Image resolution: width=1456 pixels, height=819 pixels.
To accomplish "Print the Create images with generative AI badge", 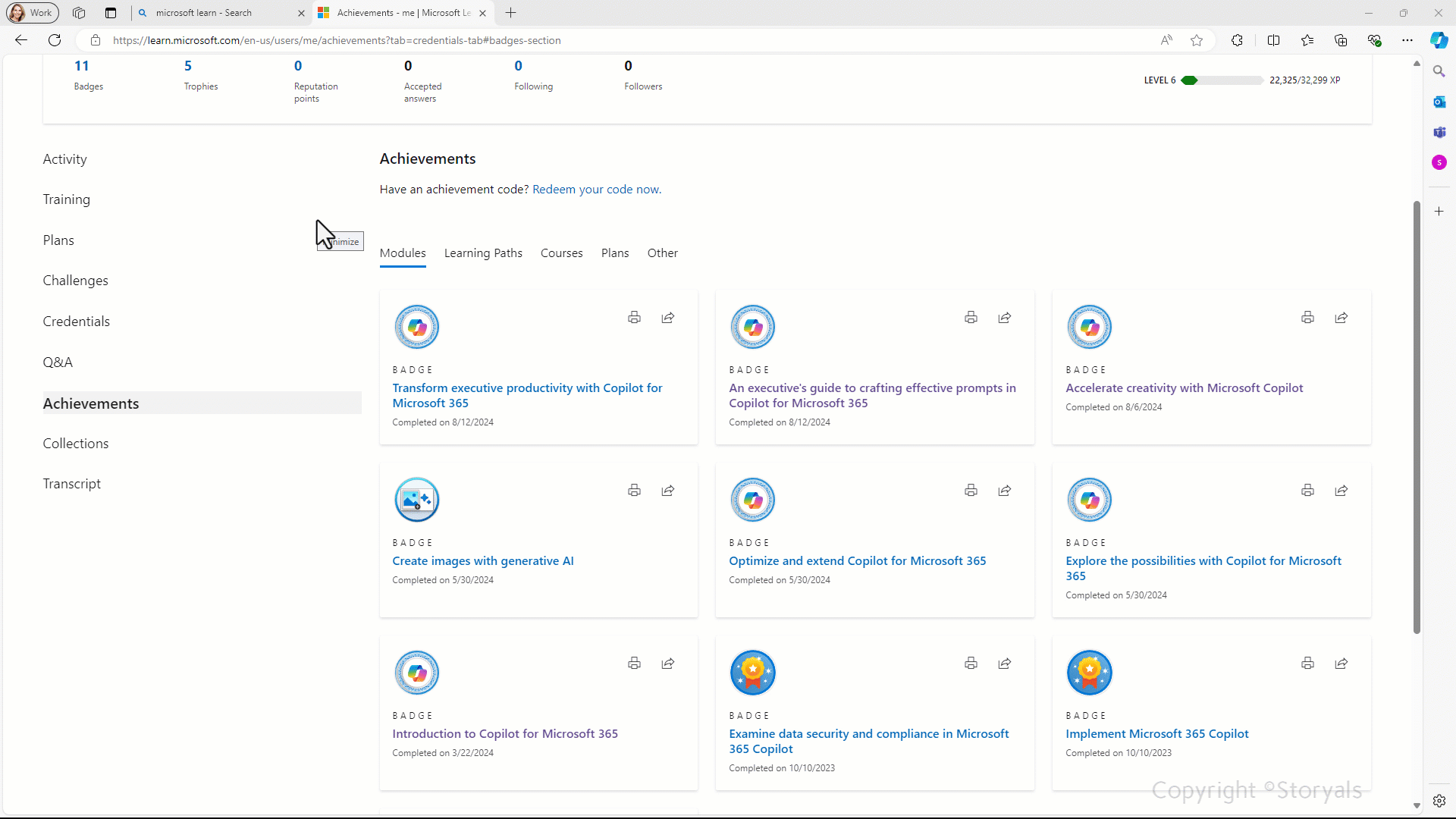I will pyautogui.click(x=634, y=490).
